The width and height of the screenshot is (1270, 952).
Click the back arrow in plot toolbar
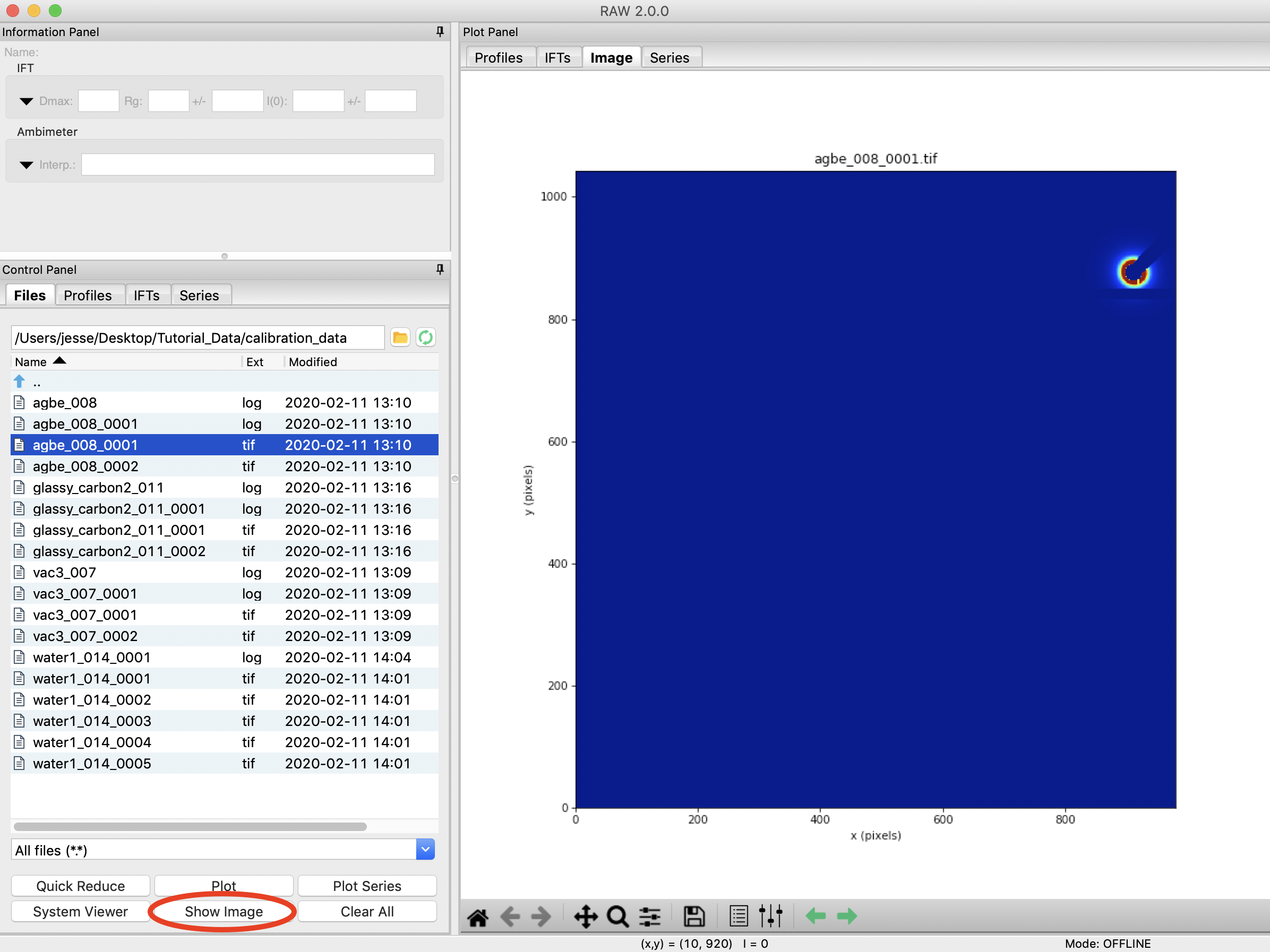pyautogui.click(x=509, y=916)
